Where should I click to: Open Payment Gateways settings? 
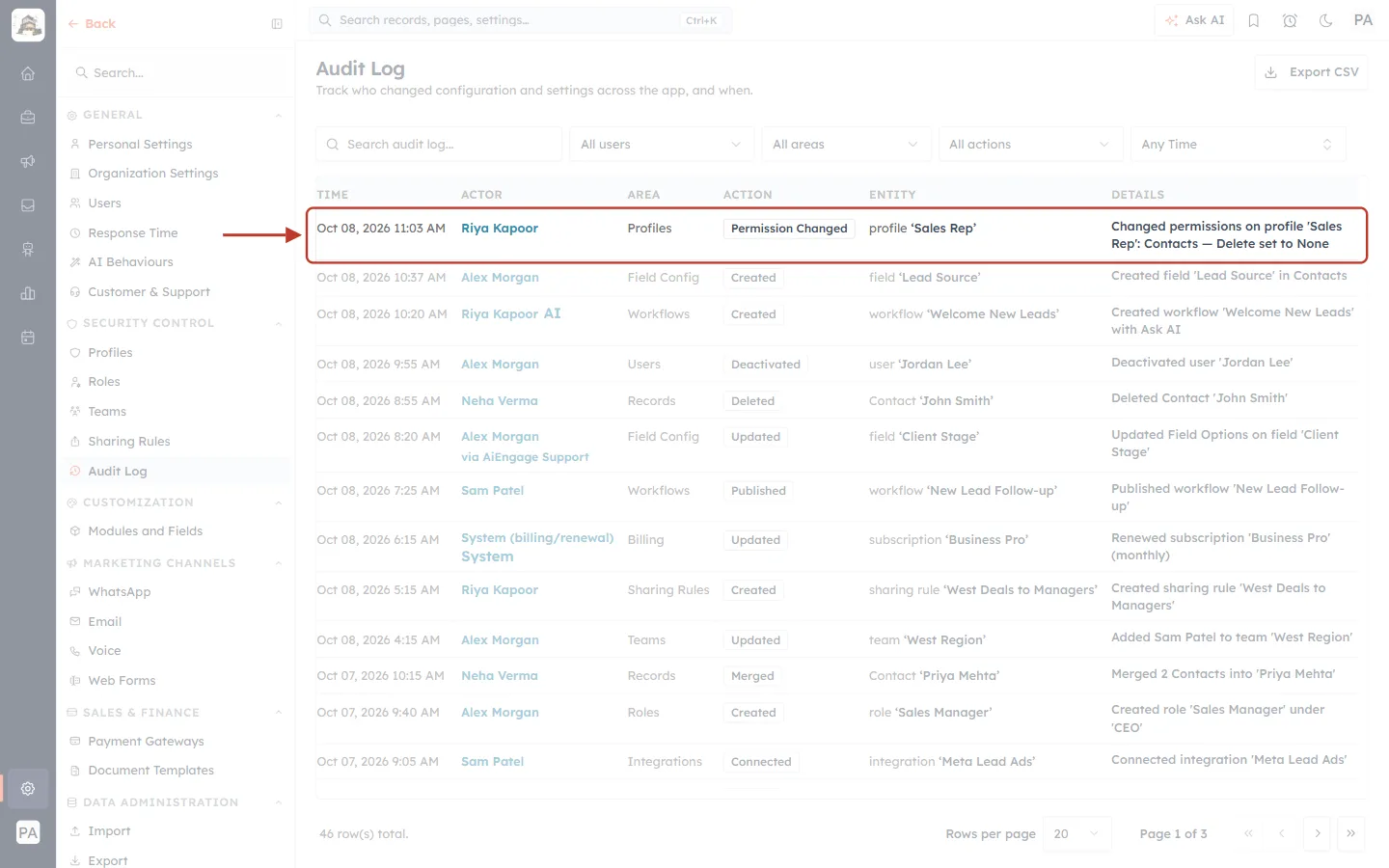pos(146,742)
